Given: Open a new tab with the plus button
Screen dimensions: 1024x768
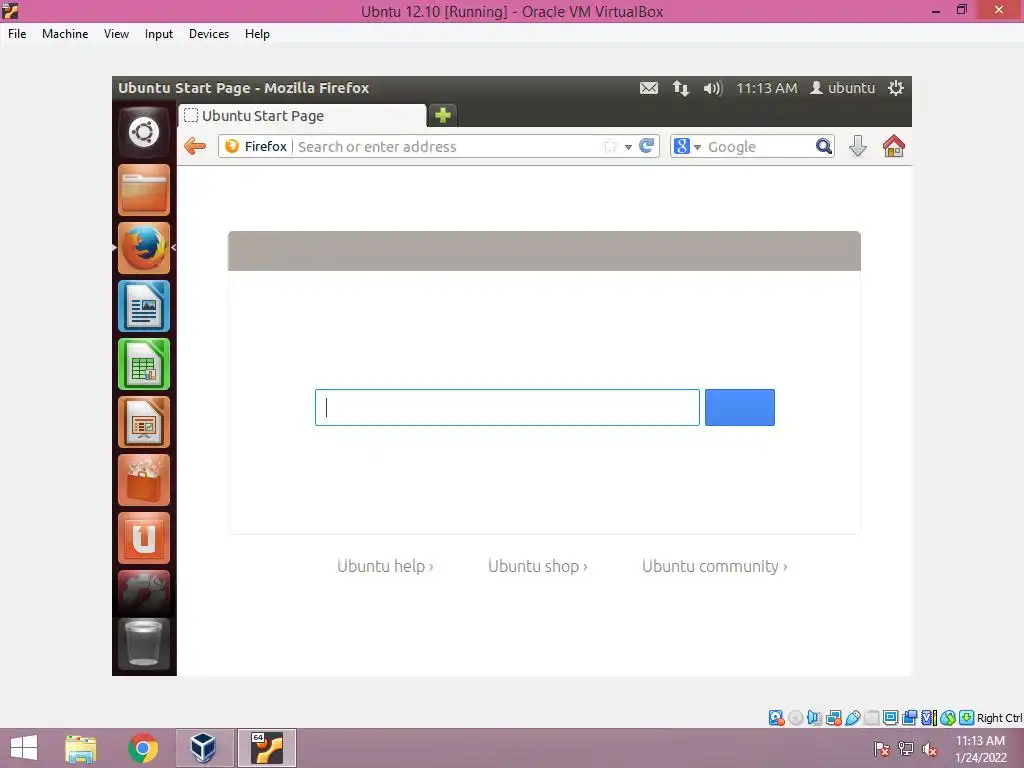Looking at the screenshot, I should click(x=443, y=116).
